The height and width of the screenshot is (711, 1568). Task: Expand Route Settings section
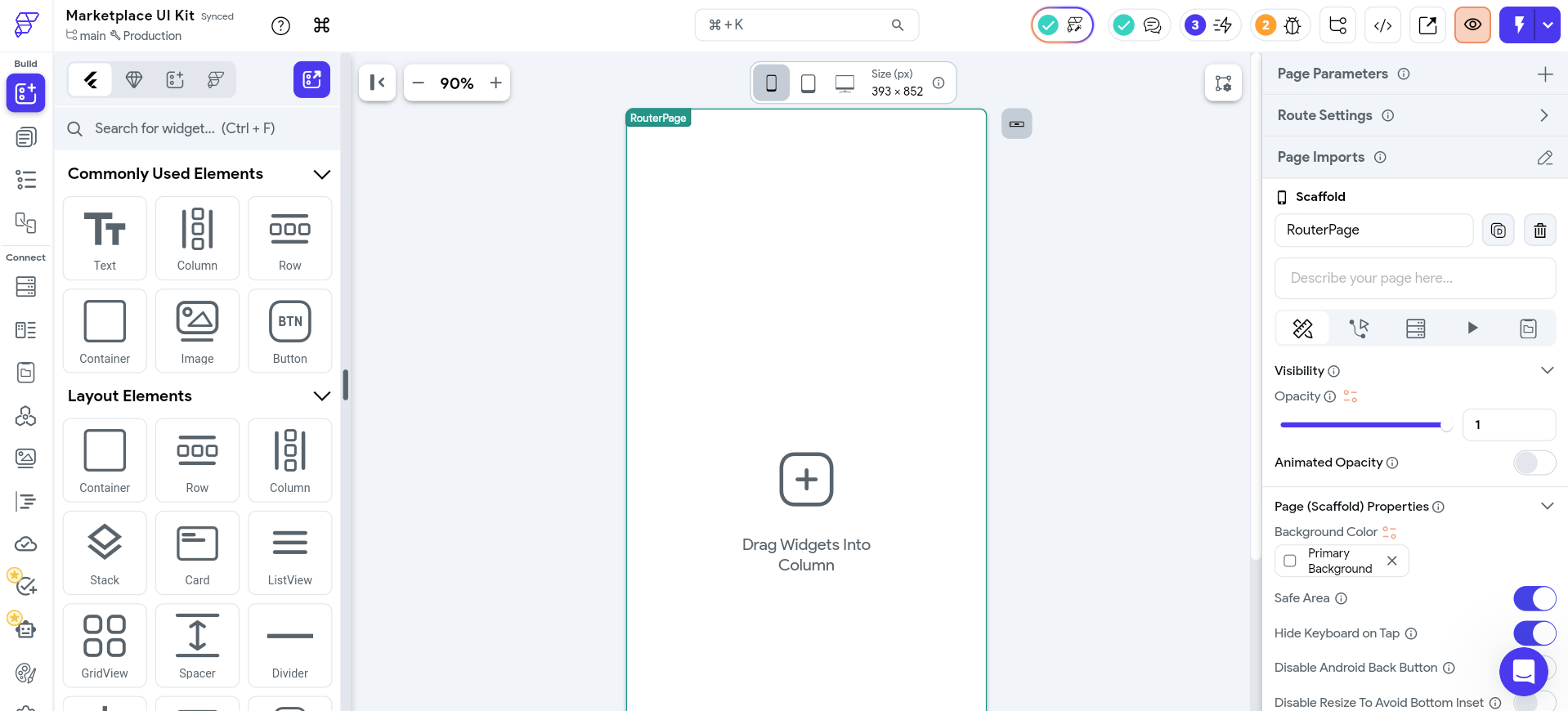1544,115
